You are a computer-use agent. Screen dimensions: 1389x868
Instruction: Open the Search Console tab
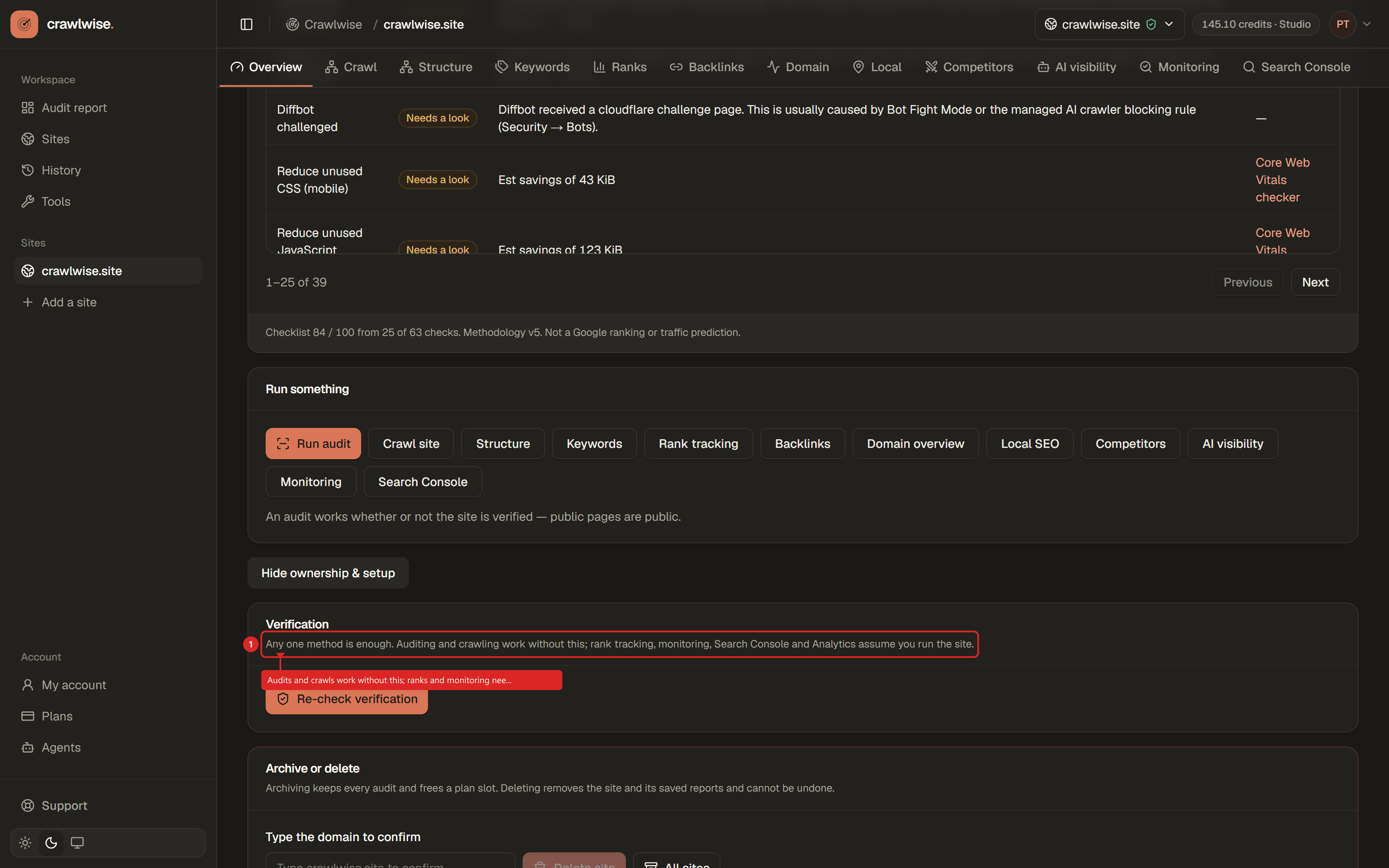[x=1297, y=67]
